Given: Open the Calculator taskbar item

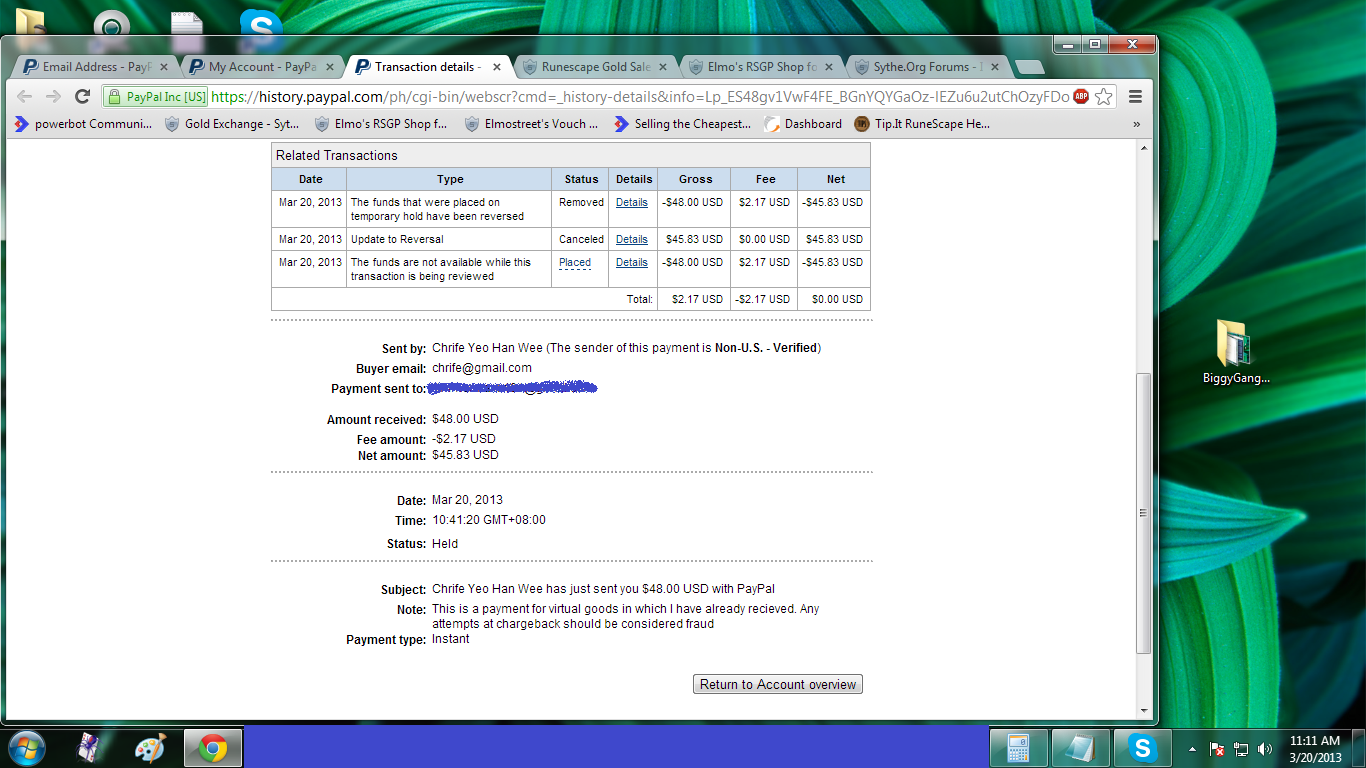Looking at the screenshot, I should (1018, 747).
